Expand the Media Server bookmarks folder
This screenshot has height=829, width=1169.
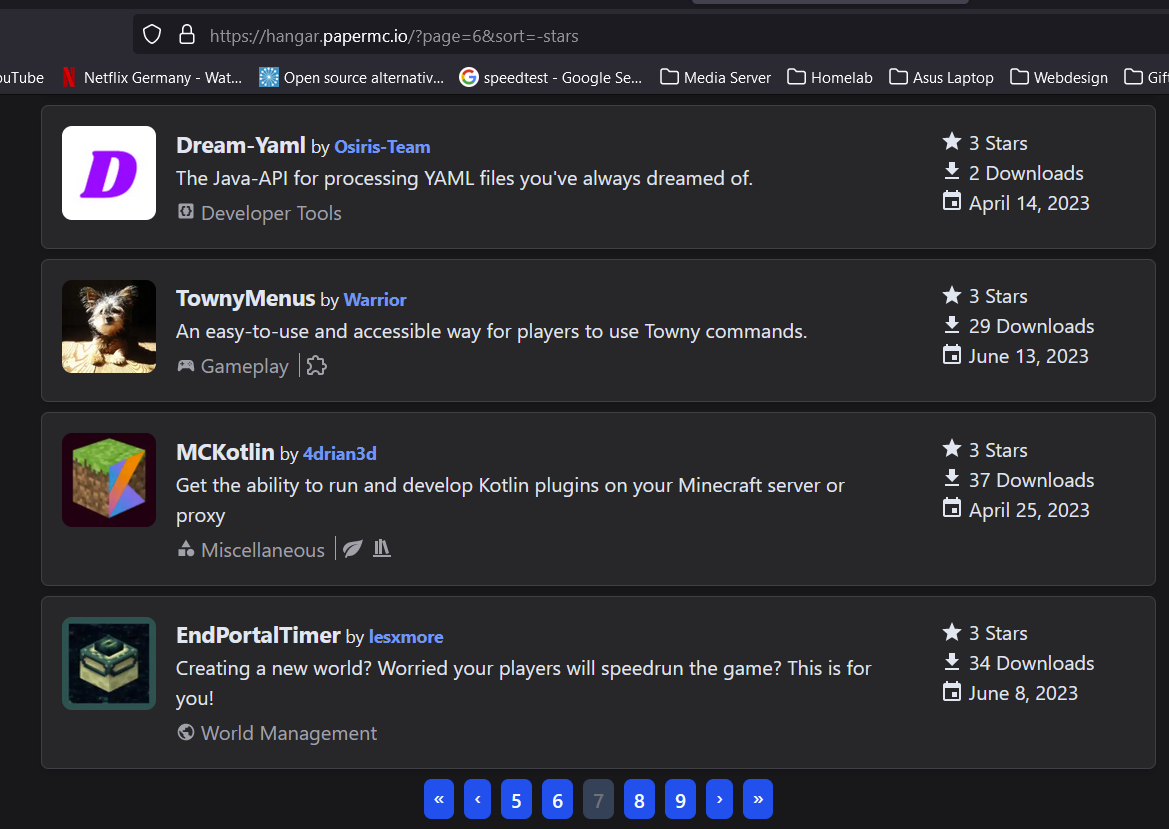[x=715, y=77]
